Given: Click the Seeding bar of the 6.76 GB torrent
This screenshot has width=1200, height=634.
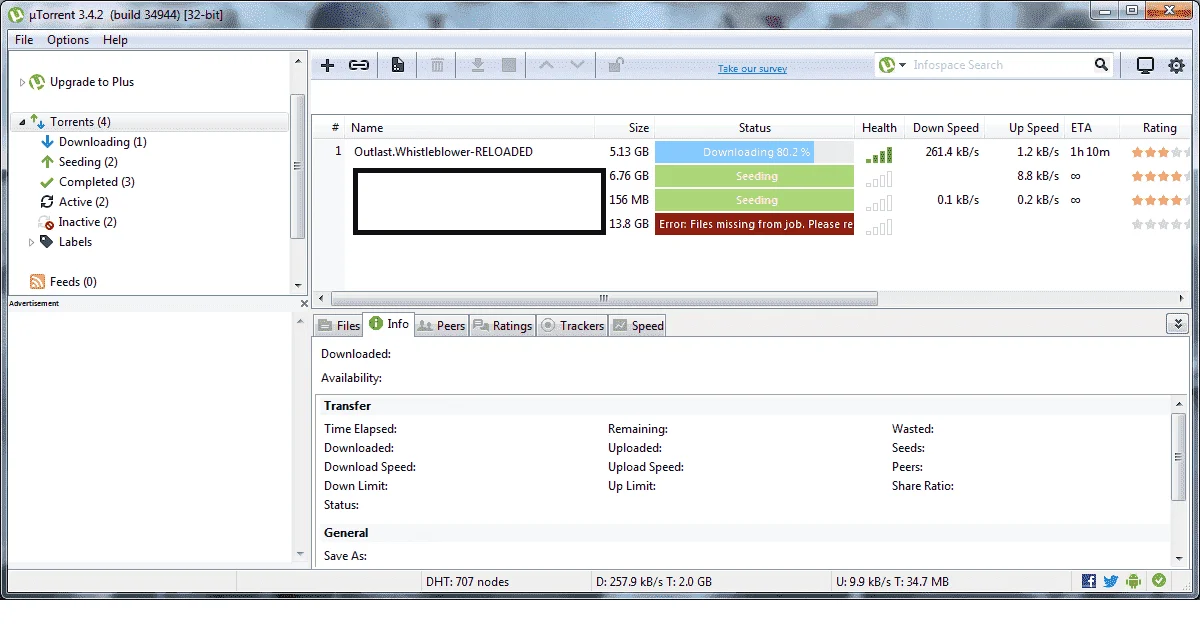Looking at the screenshot, I should click(754, 176).
